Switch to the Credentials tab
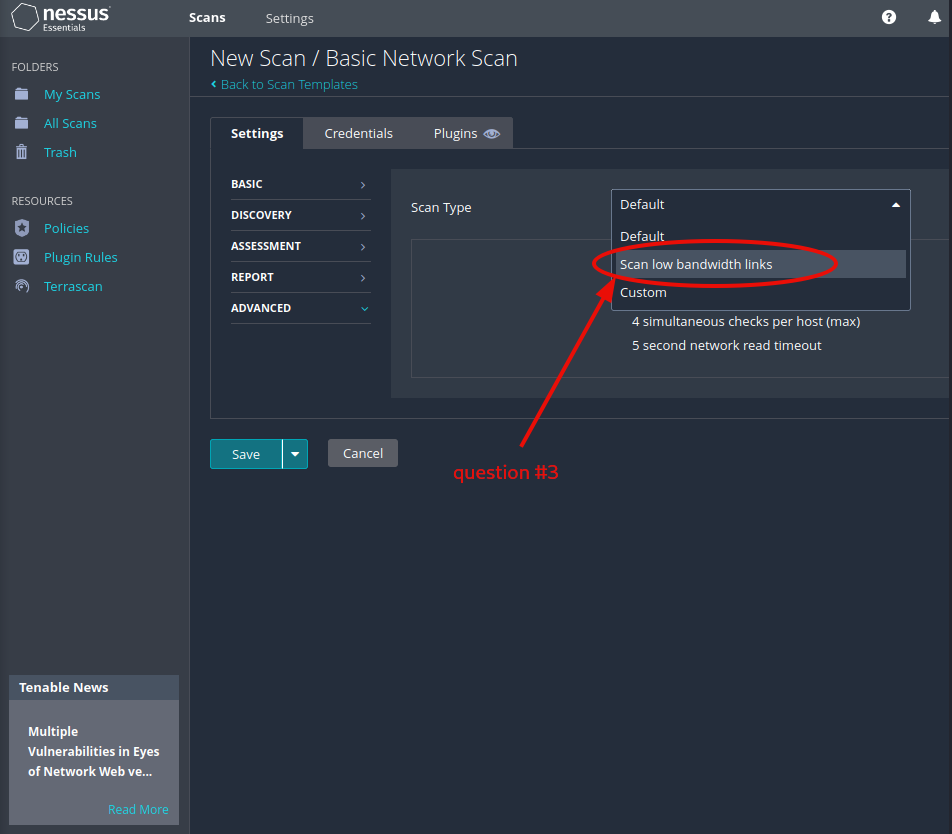The image size is (952, 834). click(358, 133)
